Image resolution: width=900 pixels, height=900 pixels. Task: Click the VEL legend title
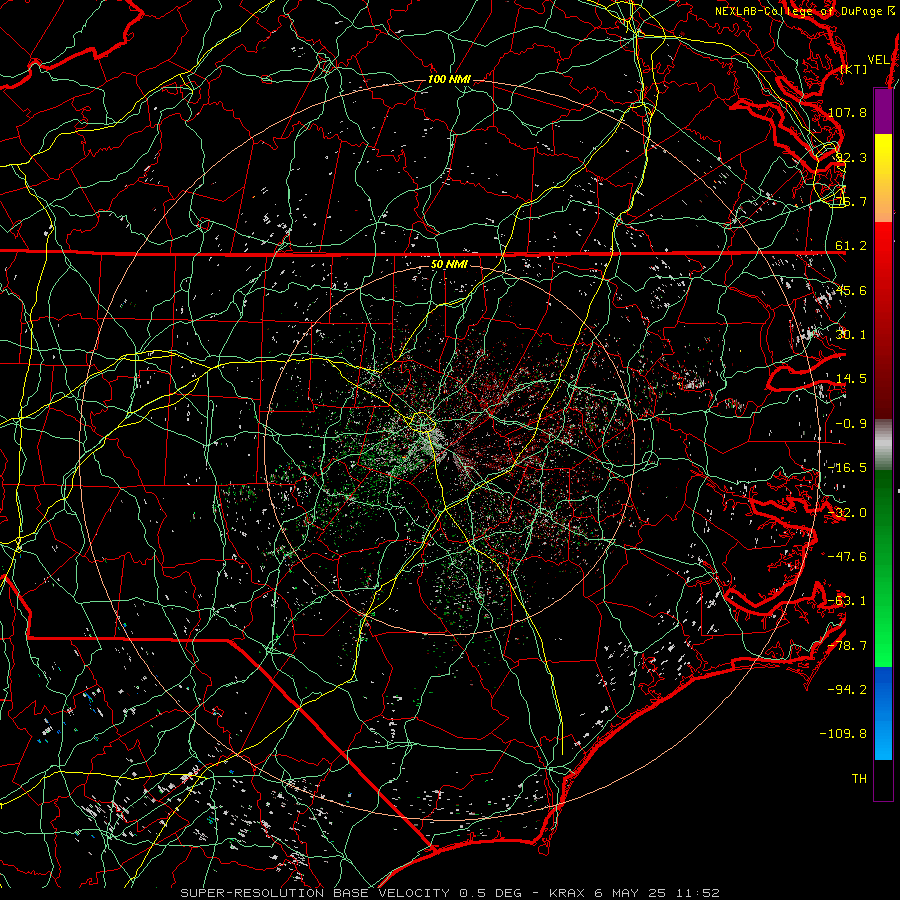pos(879,60)
